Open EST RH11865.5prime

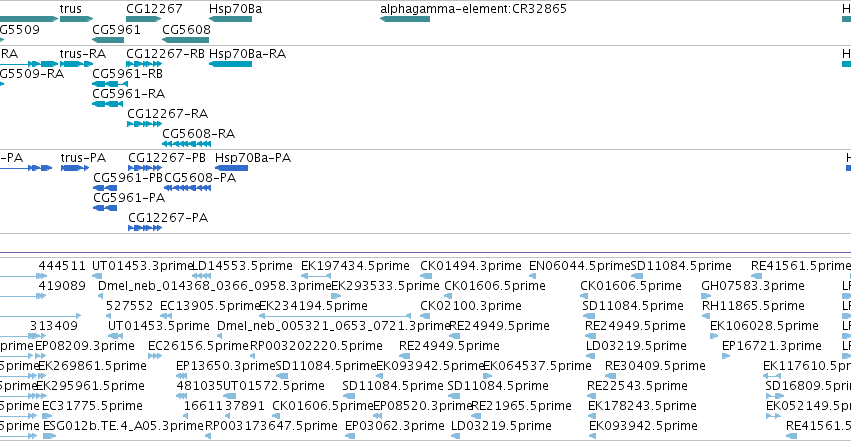click(753, 306)
